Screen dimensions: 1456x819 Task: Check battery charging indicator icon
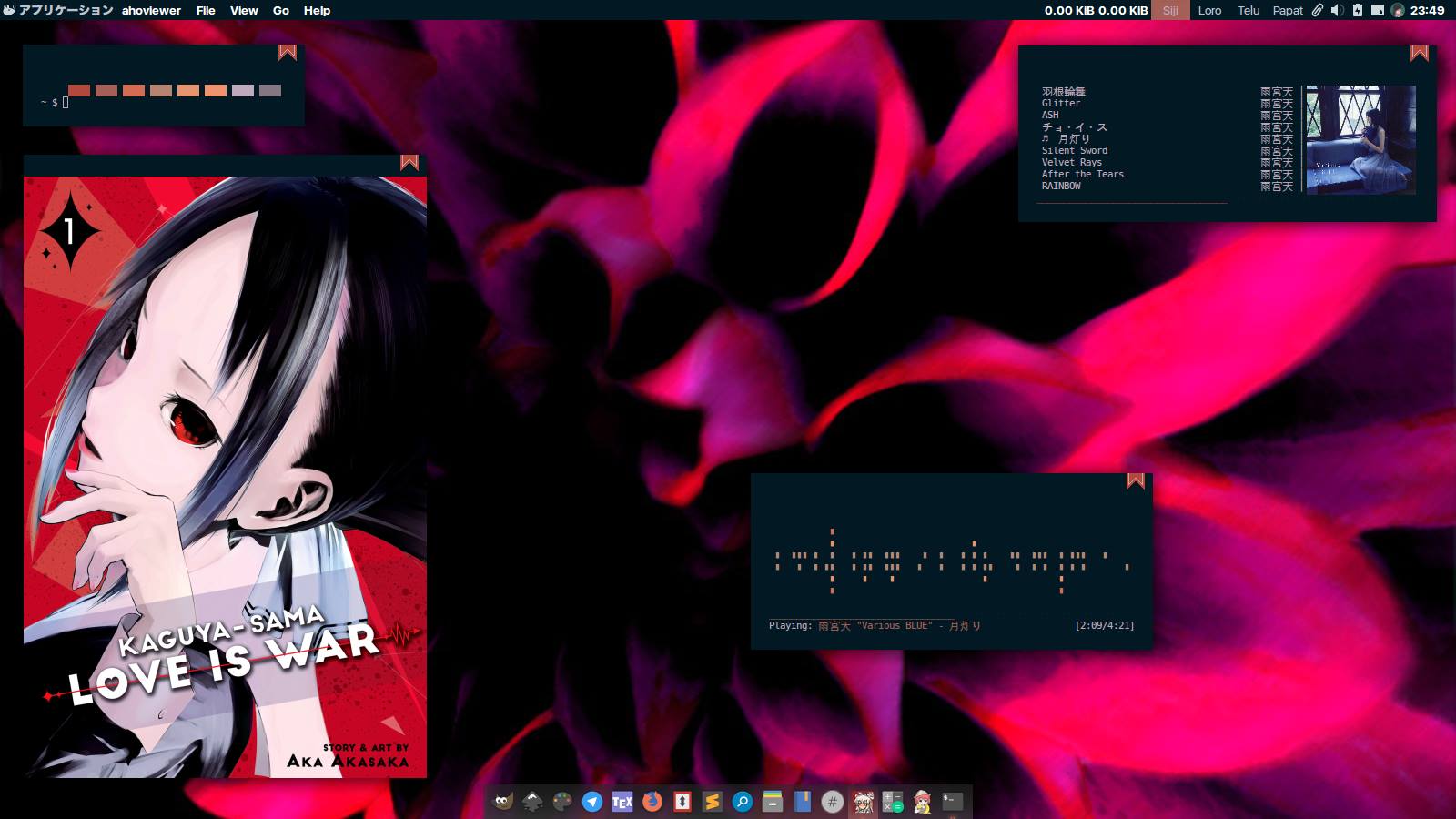click(1358, 10)
